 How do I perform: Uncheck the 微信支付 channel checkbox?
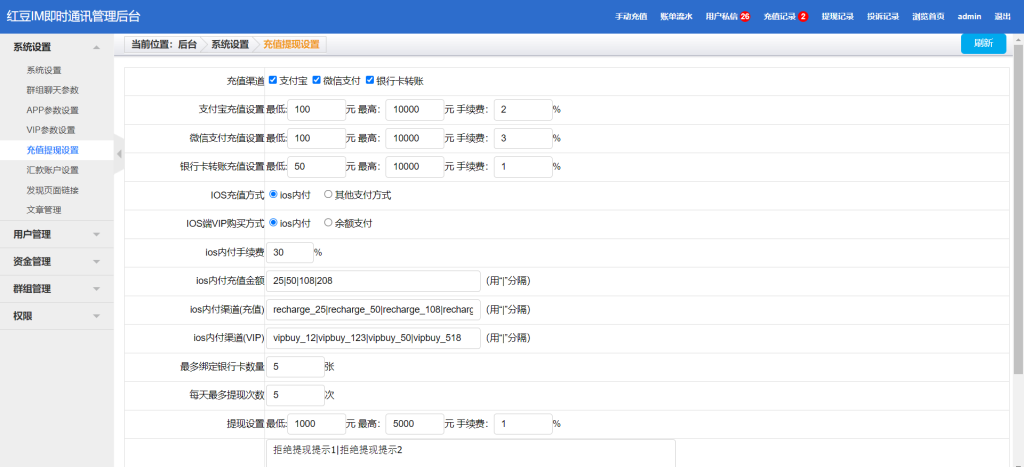(x=317, y=80)
